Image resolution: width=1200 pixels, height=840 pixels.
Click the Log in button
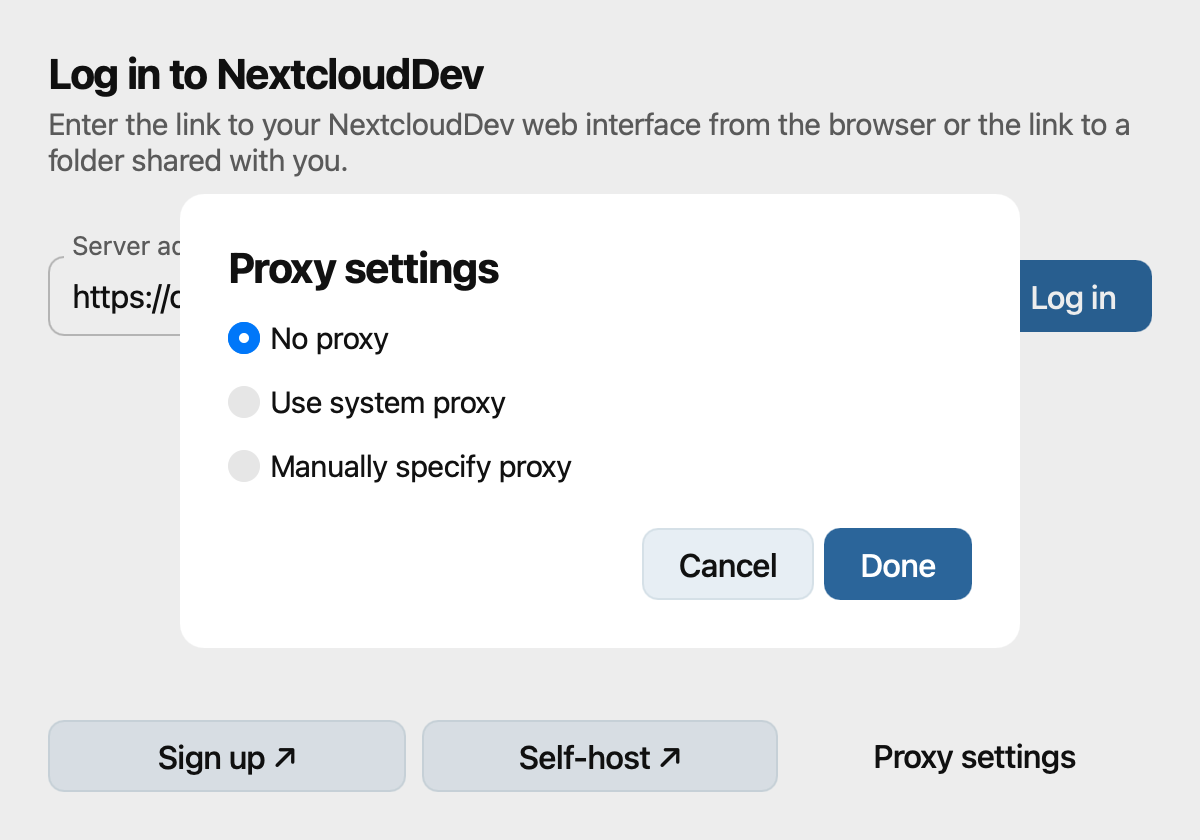pos(1085,297)
